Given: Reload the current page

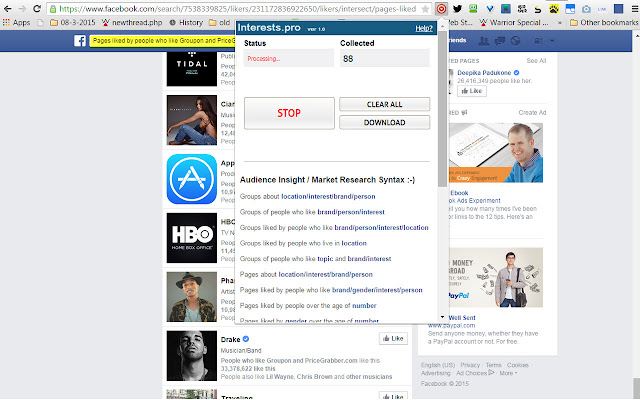Looking at the screenshot, I should (37, 9).
